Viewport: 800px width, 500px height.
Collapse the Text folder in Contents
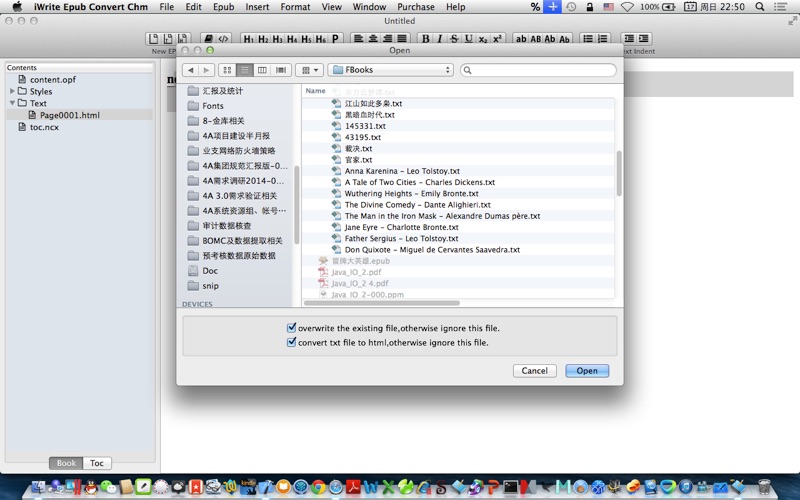[x=12, y=103]
